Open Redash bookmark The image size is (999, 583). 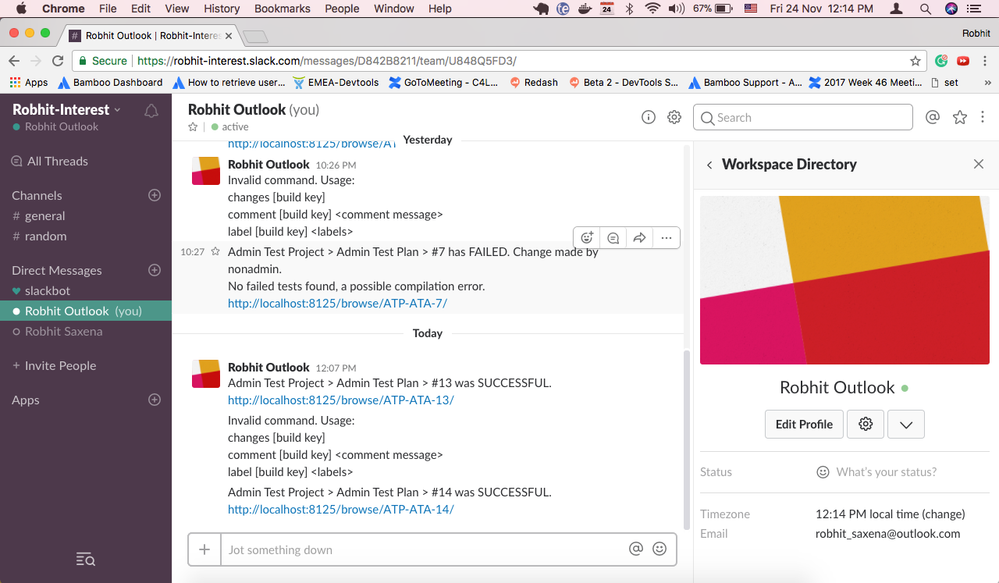pos(534,82)
